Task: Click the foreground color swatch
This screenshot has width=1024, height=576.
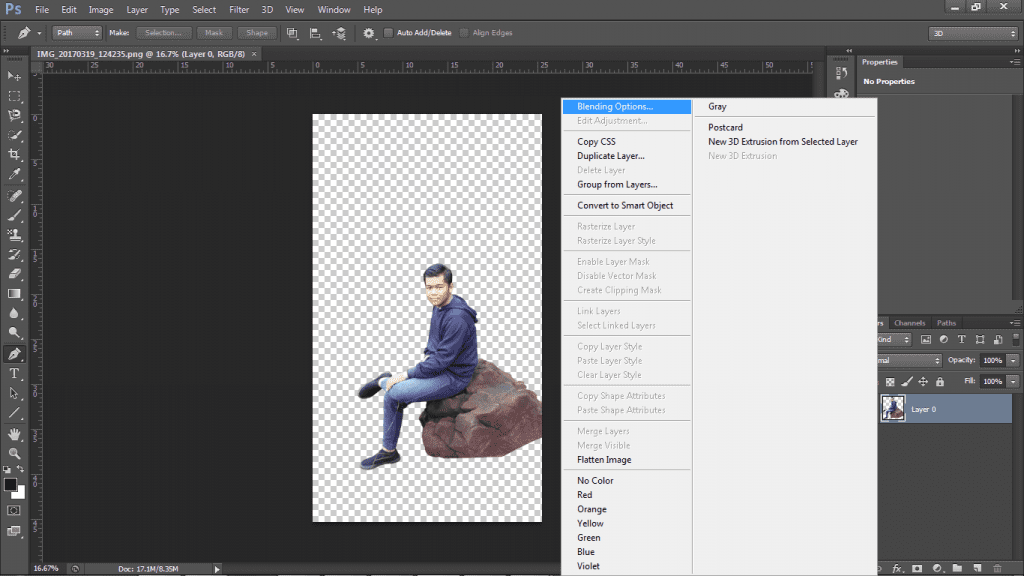Action: coord(11,485)
